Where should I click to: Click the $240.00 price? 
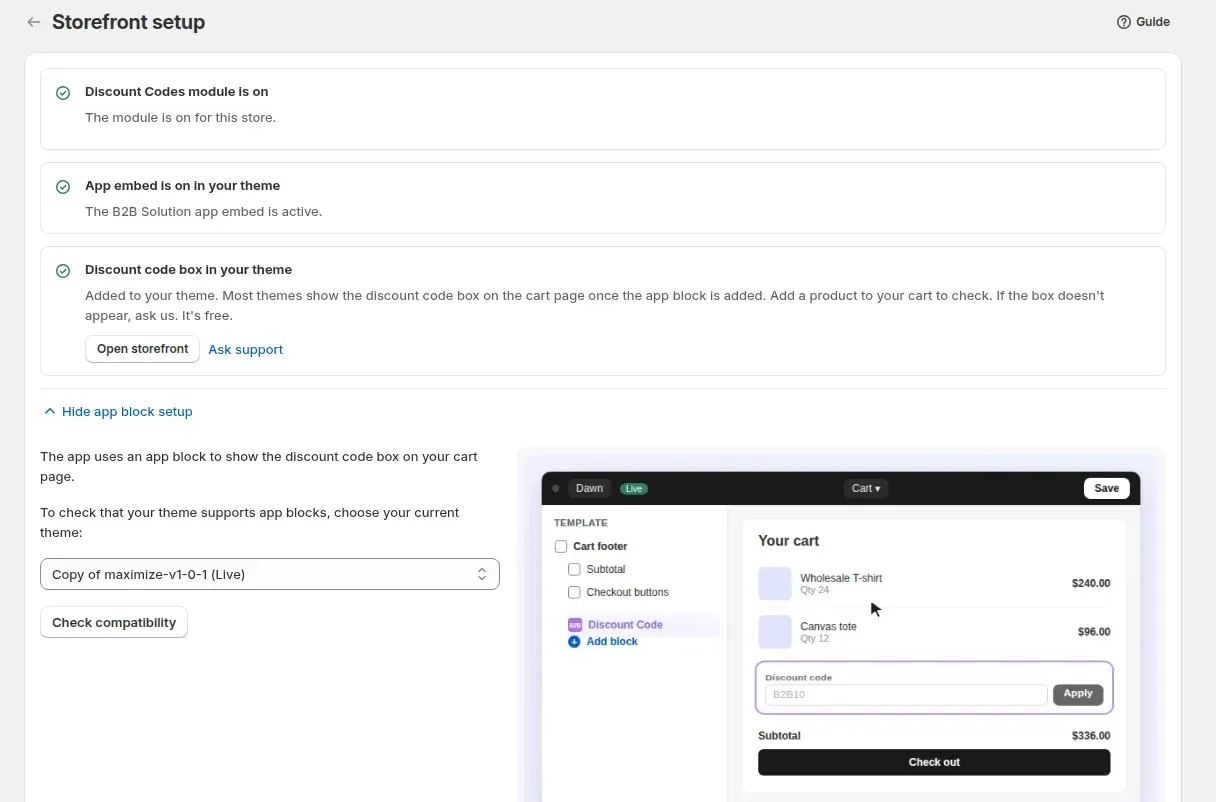[1091, 583]
